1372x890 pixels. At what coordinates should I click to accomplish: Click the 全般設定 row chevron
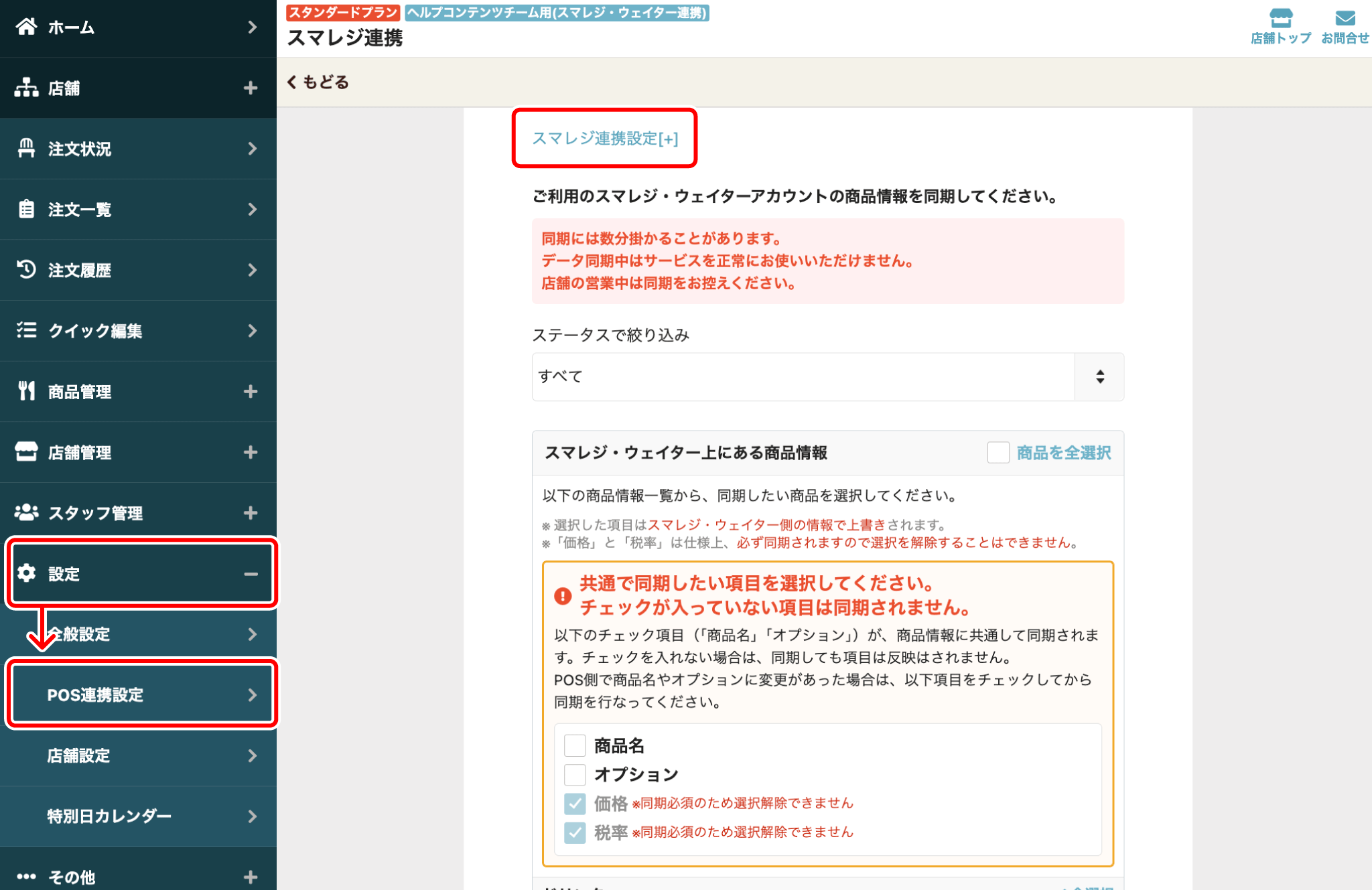pyautogui.click(x=253, y=634)
